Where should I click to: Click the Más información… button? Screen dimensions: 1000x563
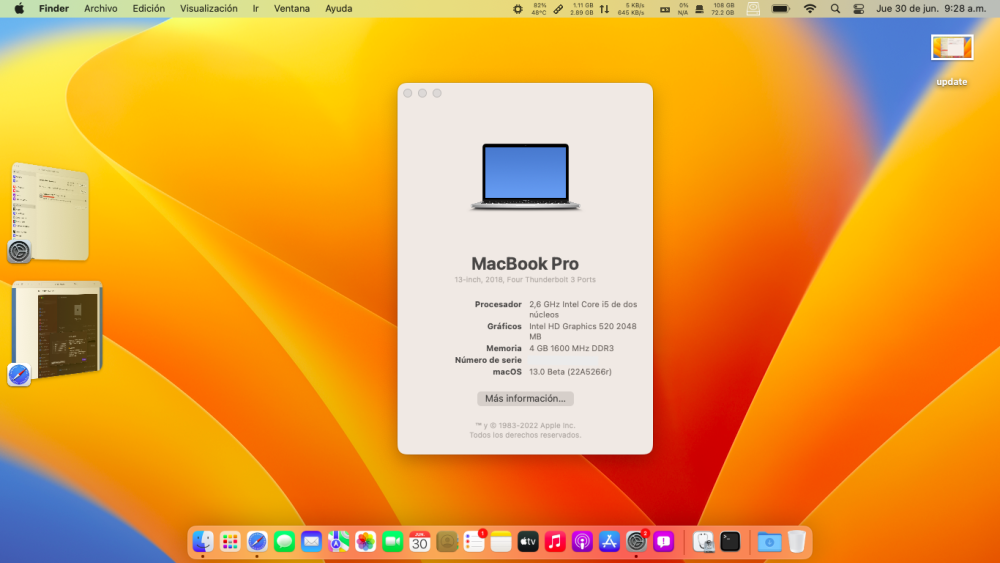point(525,398)
